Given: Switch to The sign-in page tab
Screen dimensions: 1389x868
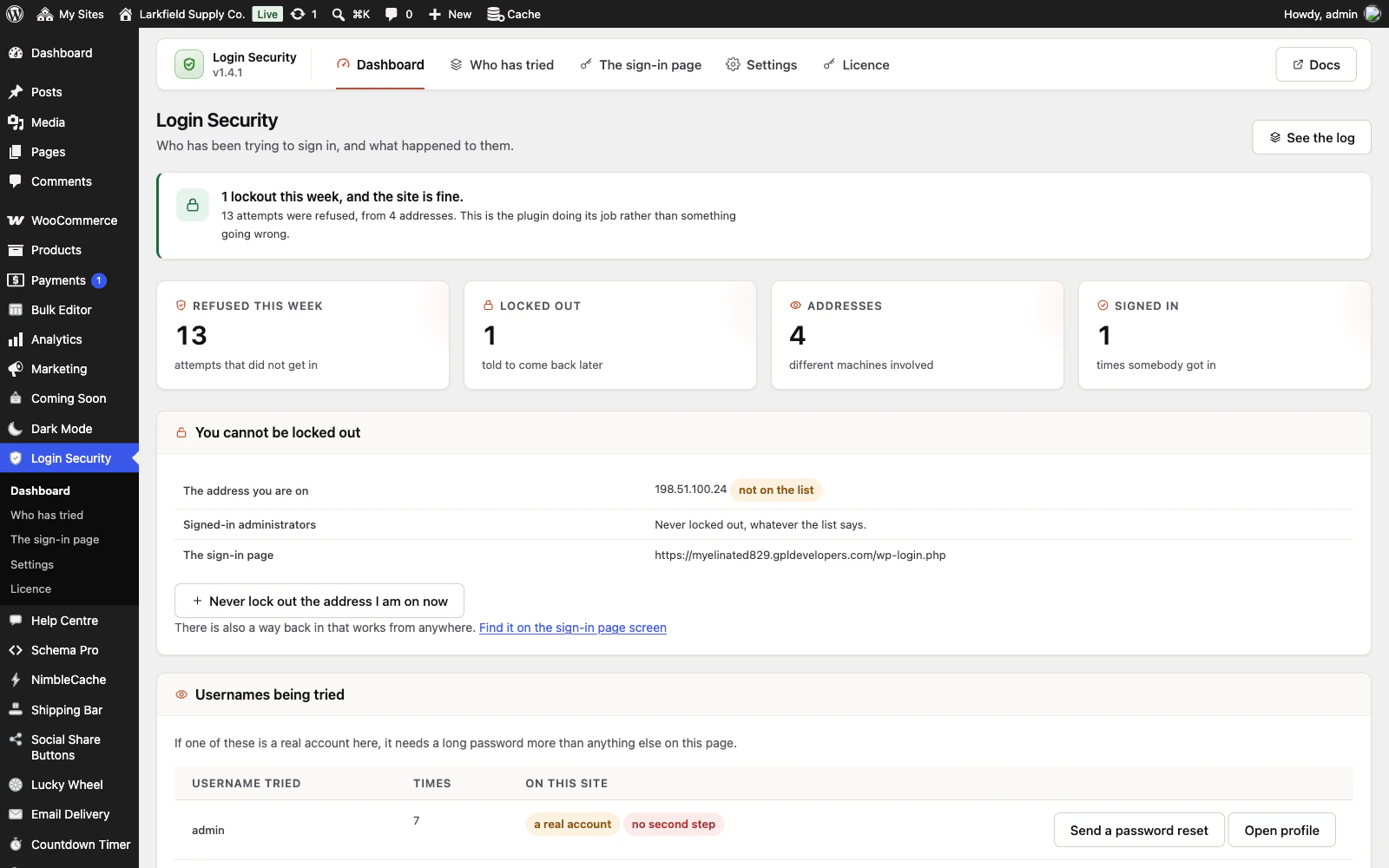Looking at the screenshot, I should click(641, 65).
